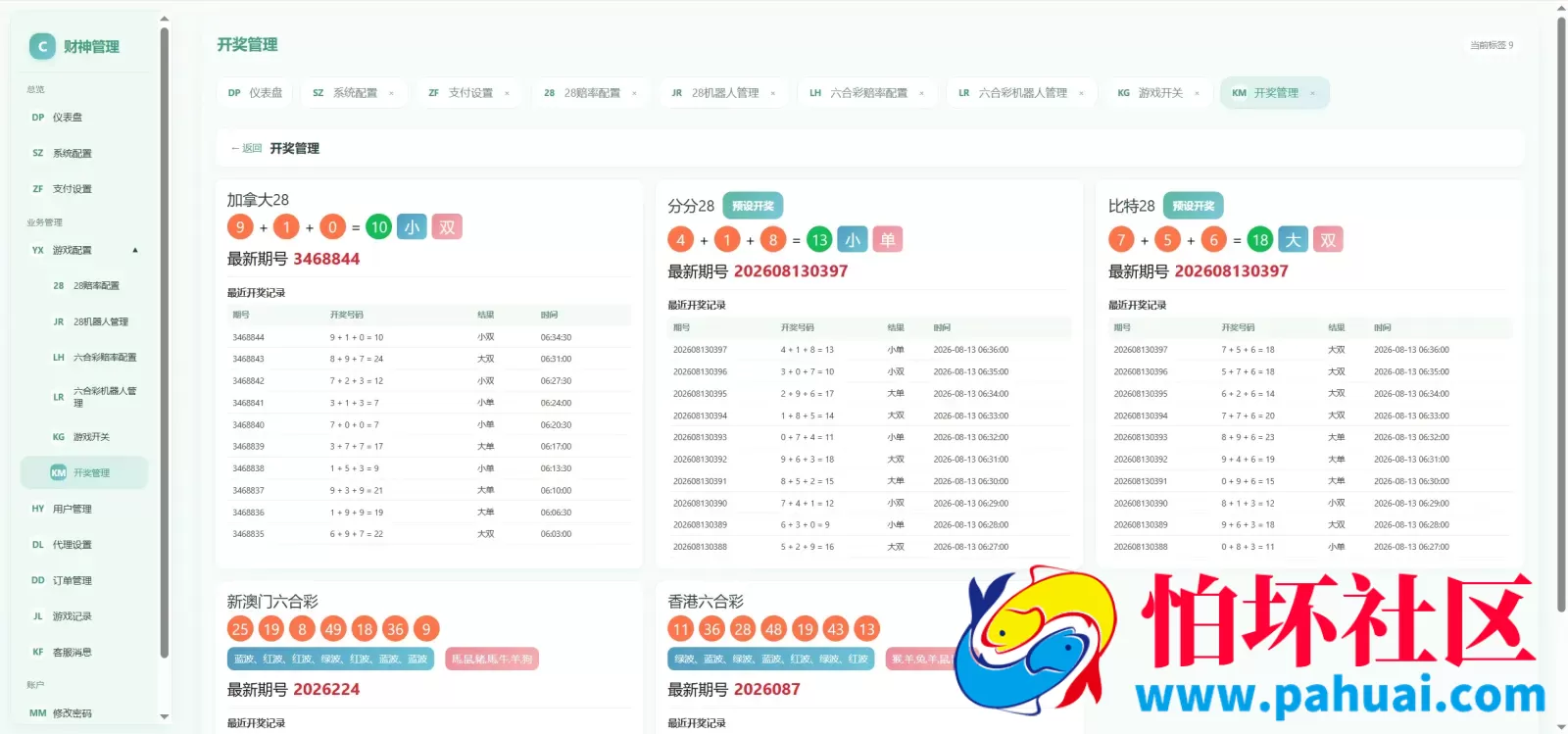This screenshot has height=734, width=1568.
Task: Close the 六合彩赔率配置 tab
Action: [921, 93]
